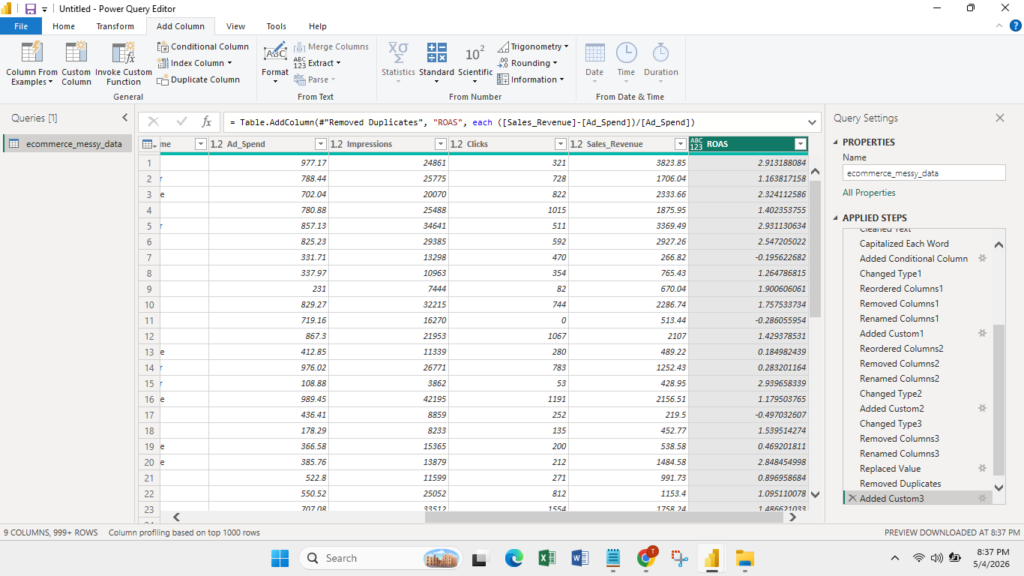Open Impressions column filter dropdown
1024x576 pixels.
(440, 144)
